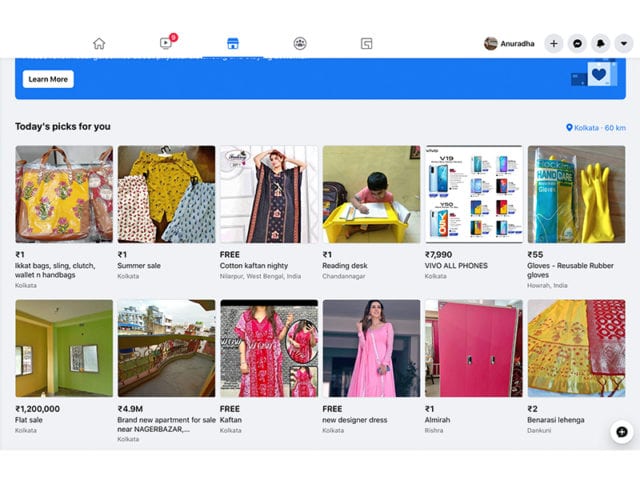Select the Marketplace storefront icon
Image resolution: width=640 pixels, height=480 pixels.
pyautogui.click(x=232, y=43)
